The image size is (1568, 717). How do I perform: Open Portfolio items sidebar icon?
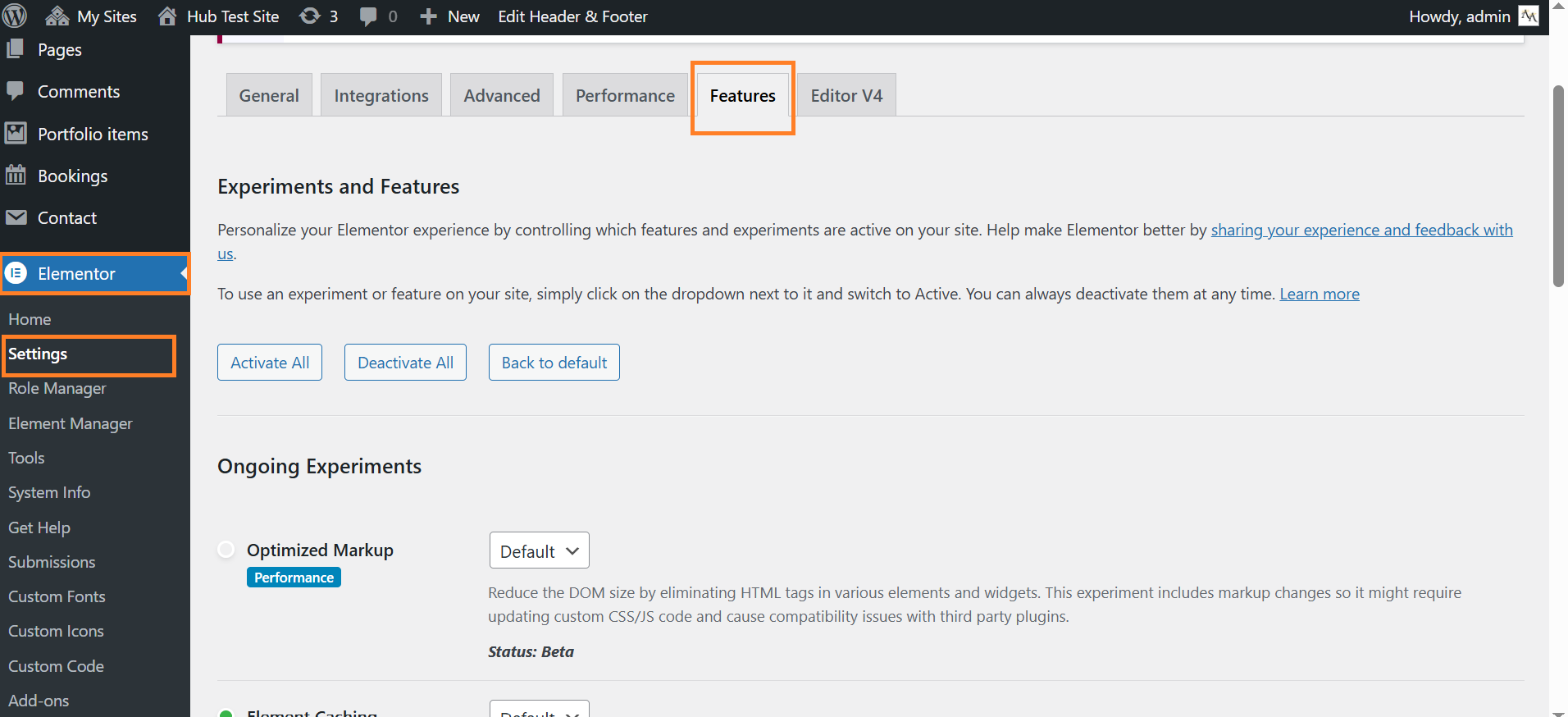(x=16, y=133)
